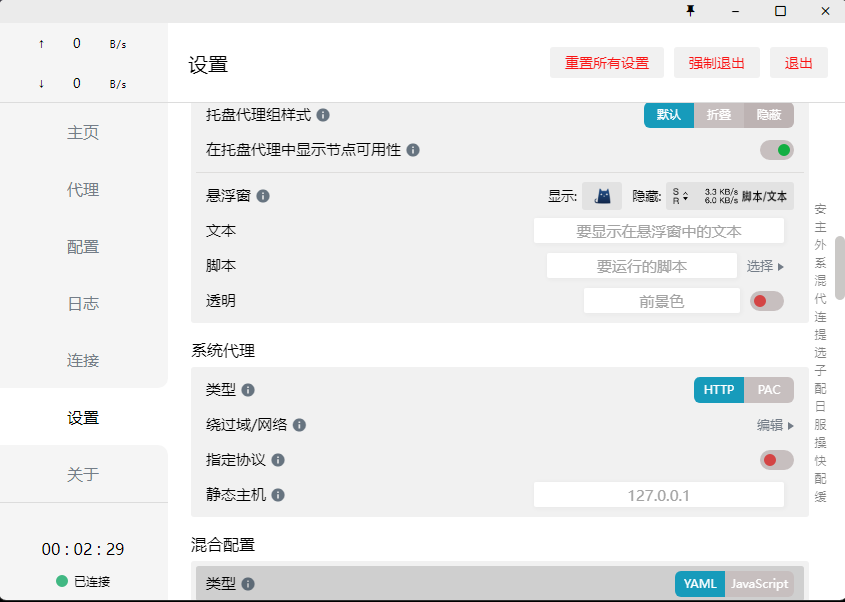Enable the 指定协议 switch
This screenshot has height=602, width=845.
point(776,460)
